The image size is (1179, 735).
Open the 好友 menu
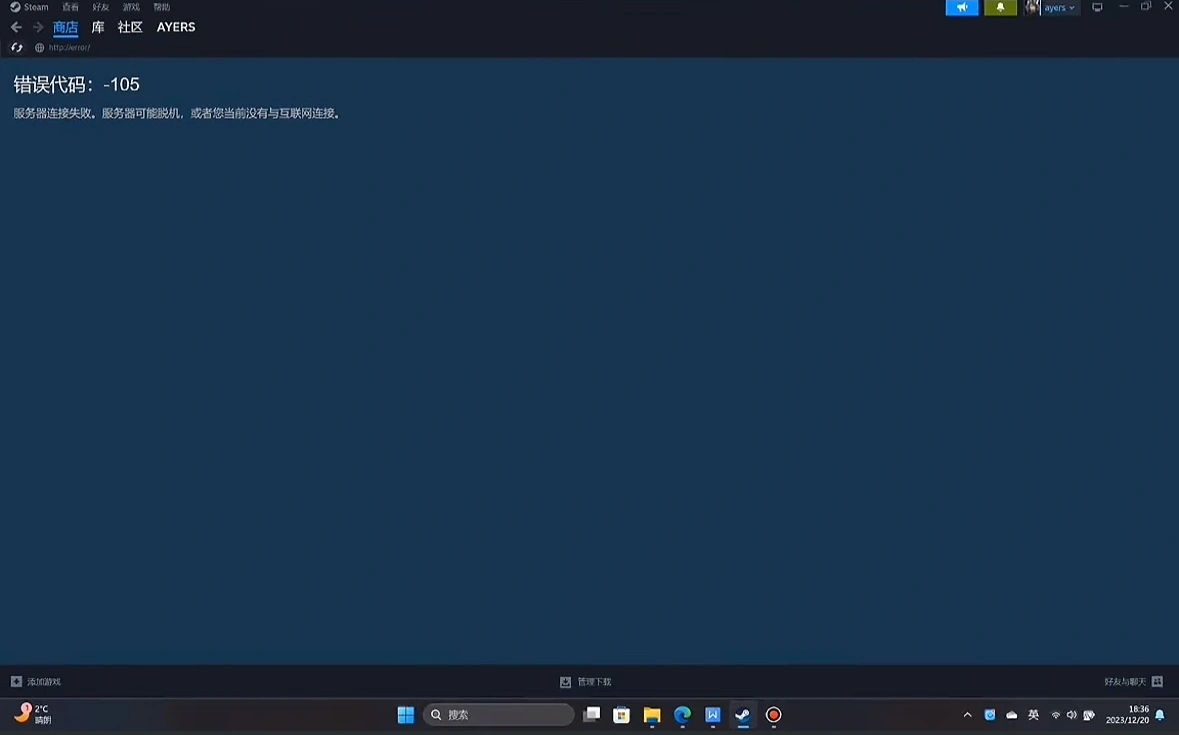pos(98,6)
